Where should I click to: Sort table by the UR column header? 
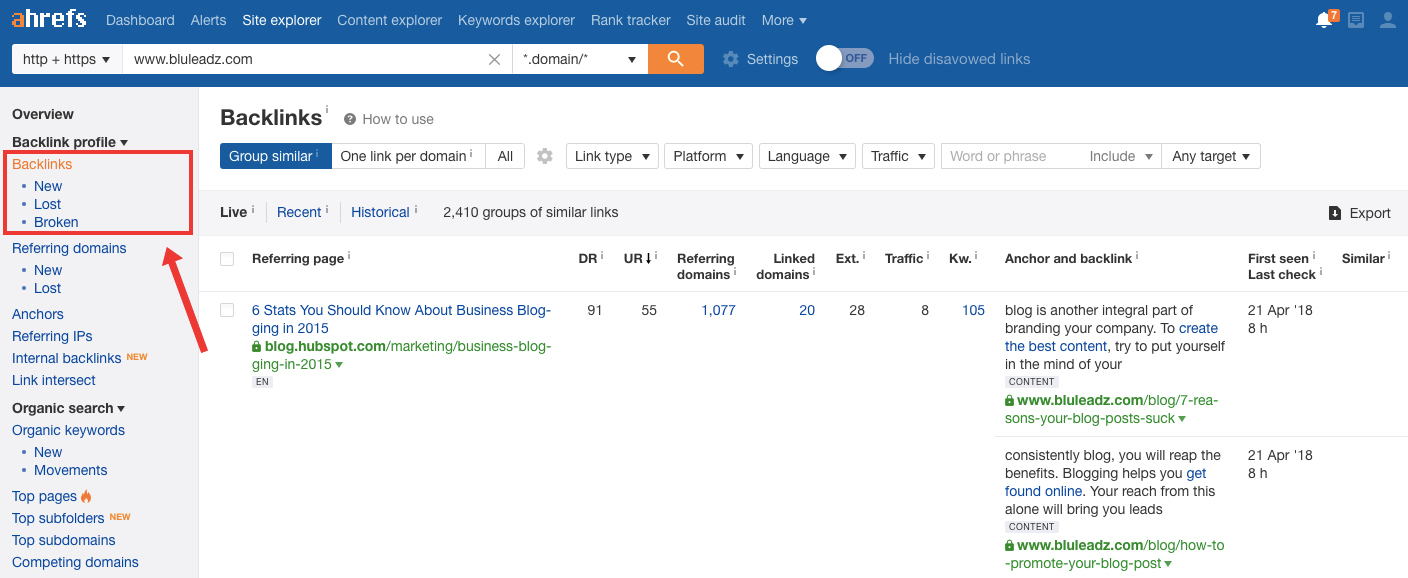tap(640, 258)
